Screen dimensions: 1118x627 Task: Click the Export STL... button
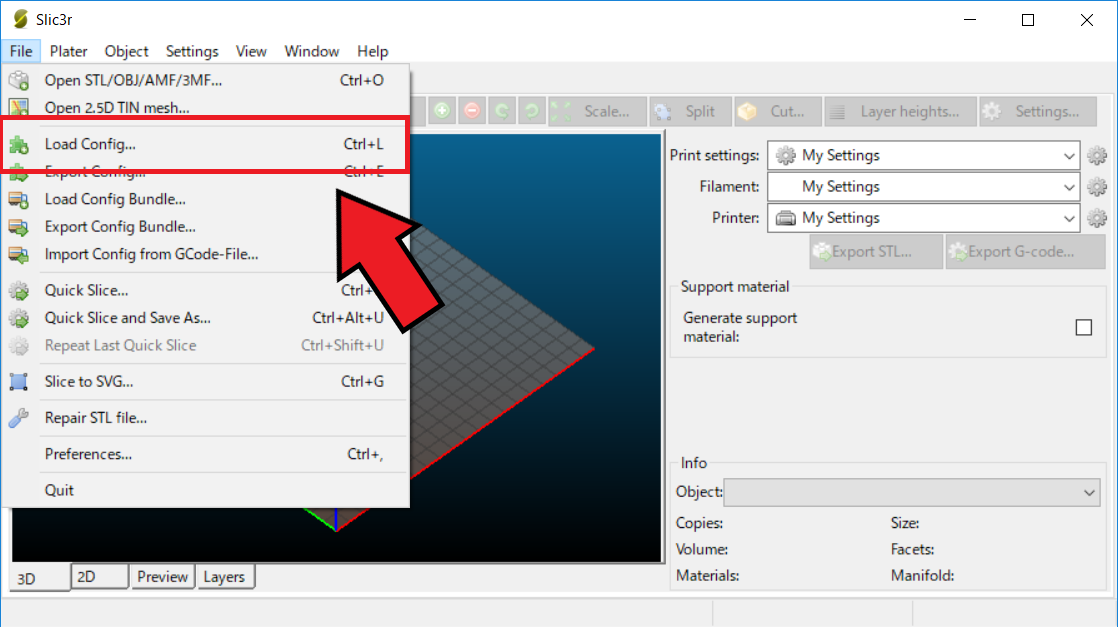click(x=876, y=252)
